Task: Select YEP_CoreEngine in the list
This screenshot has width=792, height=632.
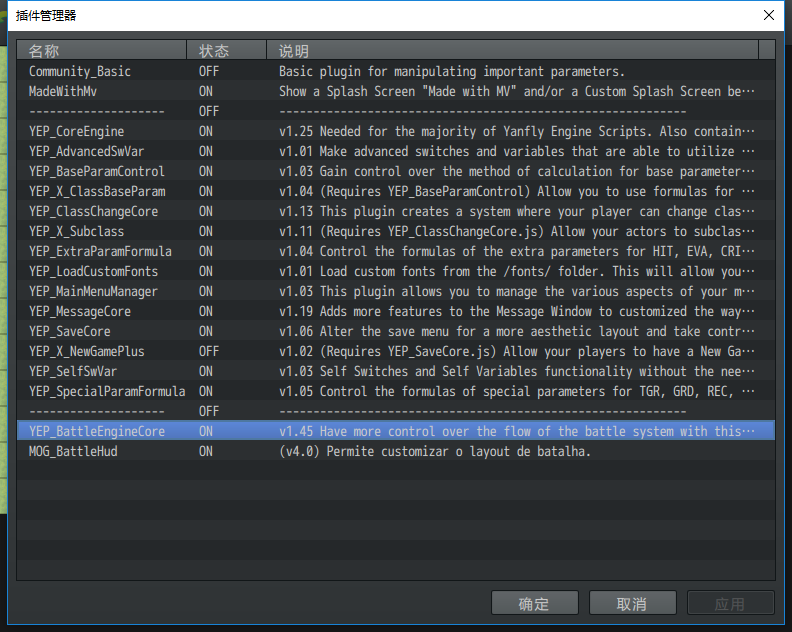Action: point(395,131)
